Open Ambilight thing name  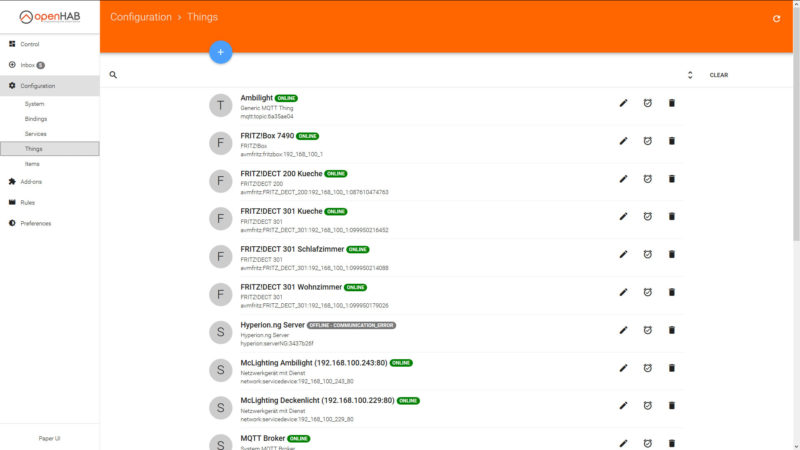[x=257, y=98]
